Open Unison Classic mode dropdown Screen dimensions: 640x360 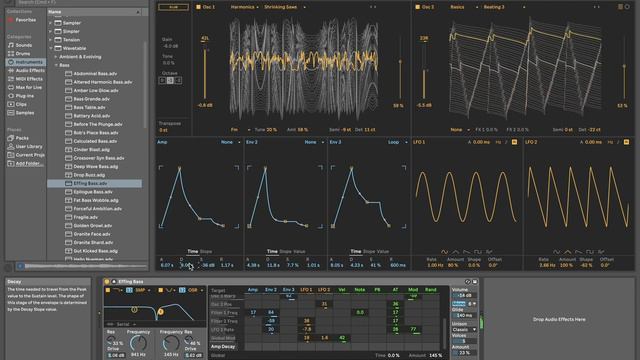click(464, 329)
